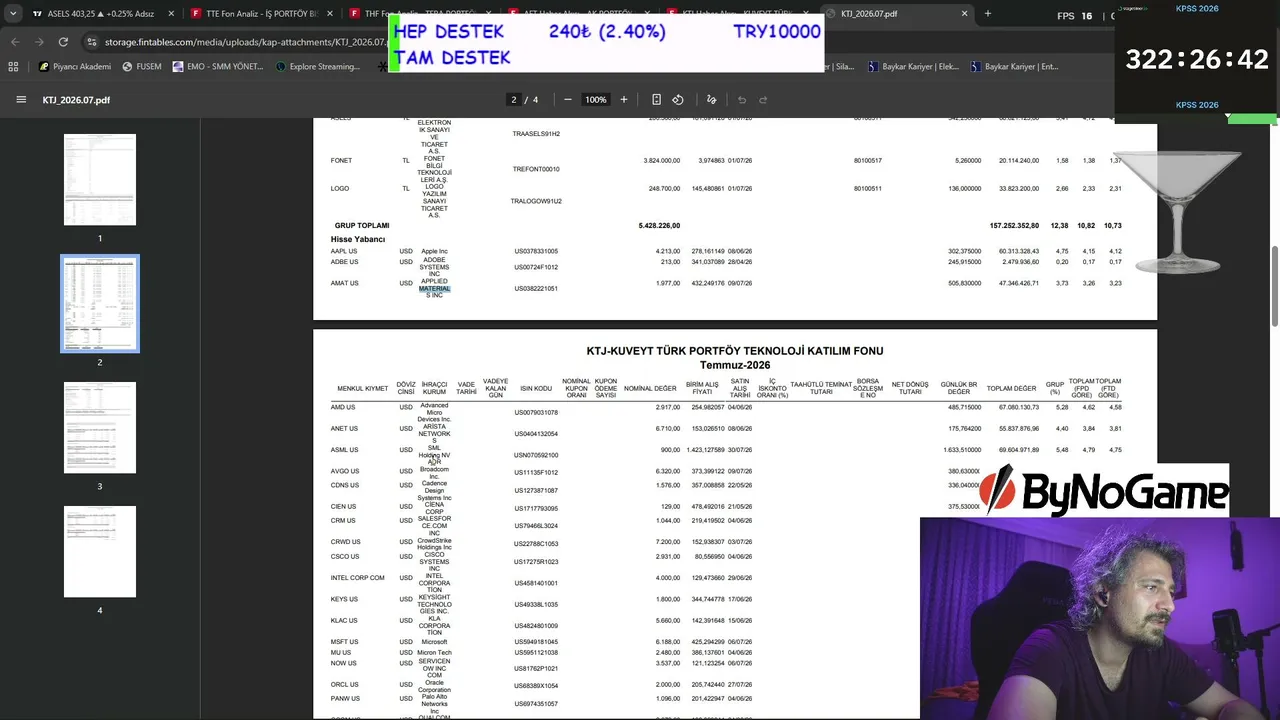Click the Temmuz-2026 subtitle
Viewport: 1280px width, 720px height.
click(x=735, y=365)
